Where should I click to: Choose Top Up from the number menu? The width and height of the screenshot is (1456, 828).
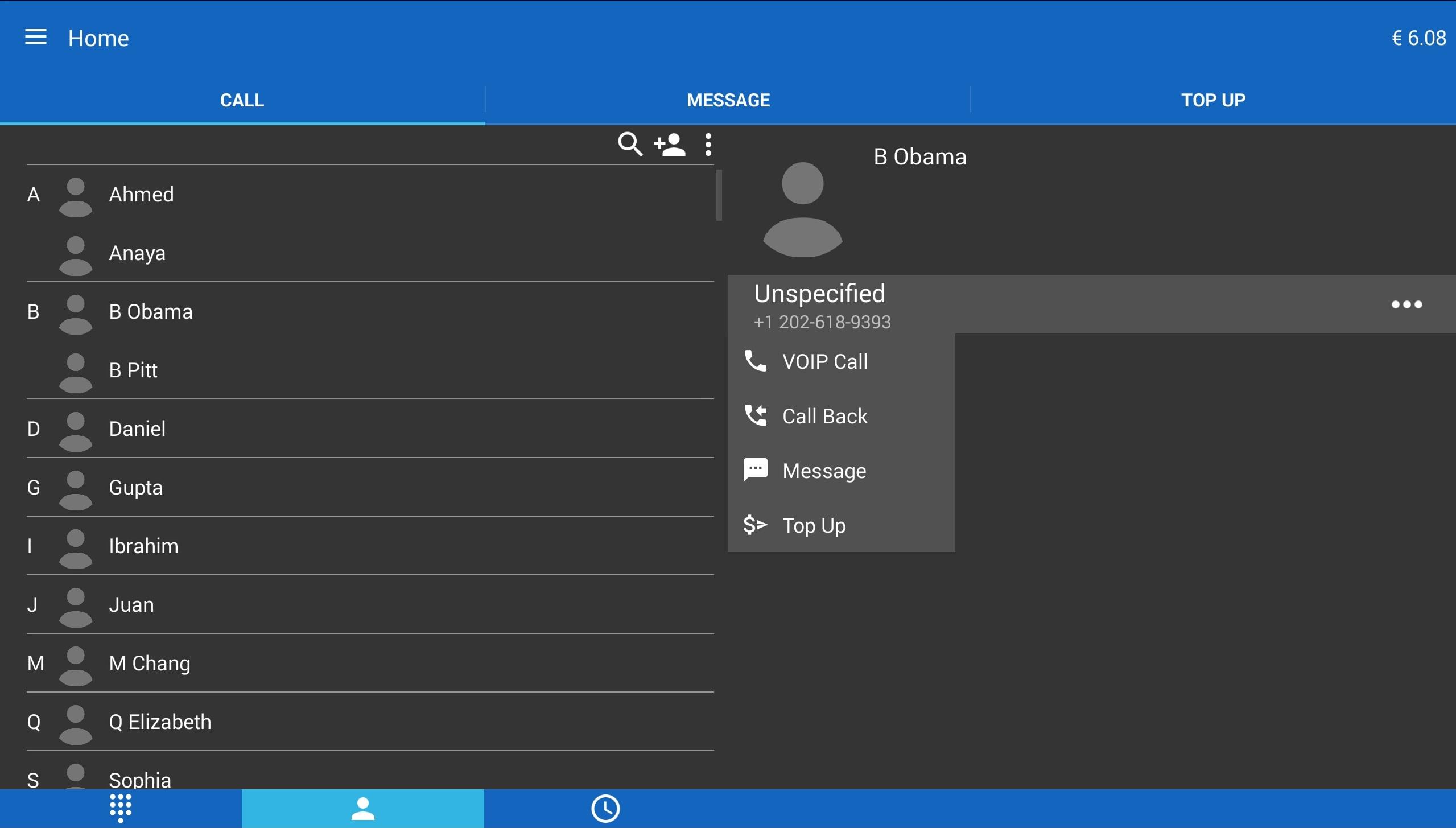pyautogui.click(x=814, y=525)
